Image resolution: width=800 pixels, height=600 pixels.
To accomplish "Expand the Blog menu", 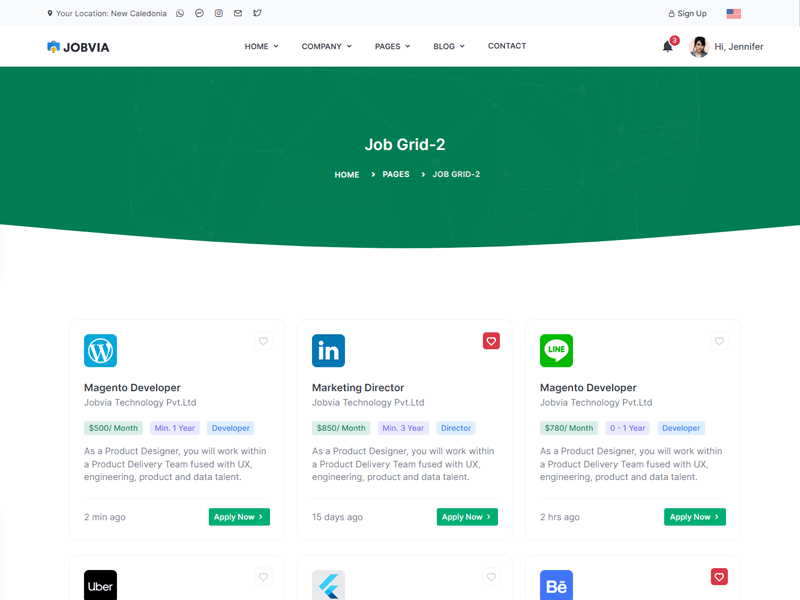I will [x=449, y=46].
